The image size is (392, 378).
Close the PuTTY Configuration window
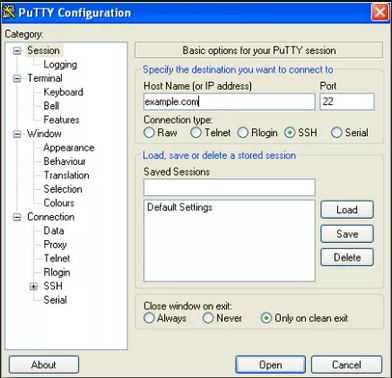(x=380, y=12)
